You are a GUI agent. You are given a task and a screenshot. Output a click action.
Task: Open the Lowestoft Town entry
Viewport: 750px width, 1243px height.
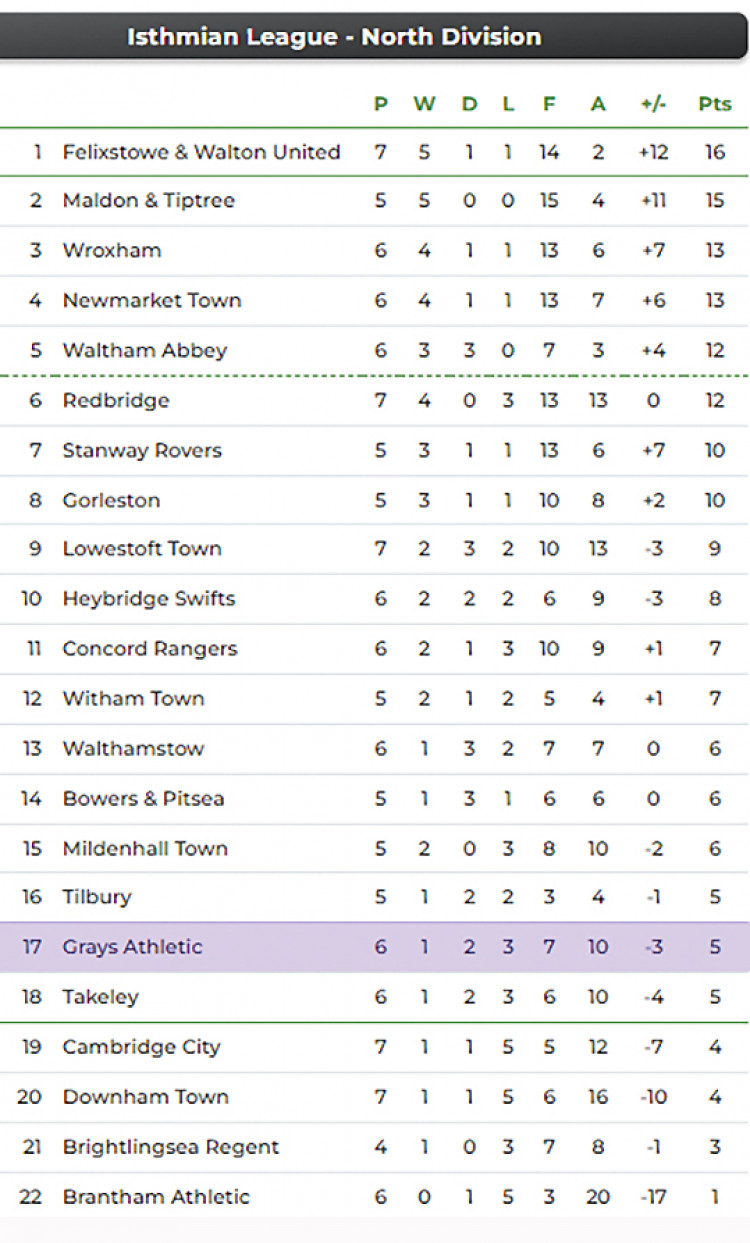click(141, 549)
